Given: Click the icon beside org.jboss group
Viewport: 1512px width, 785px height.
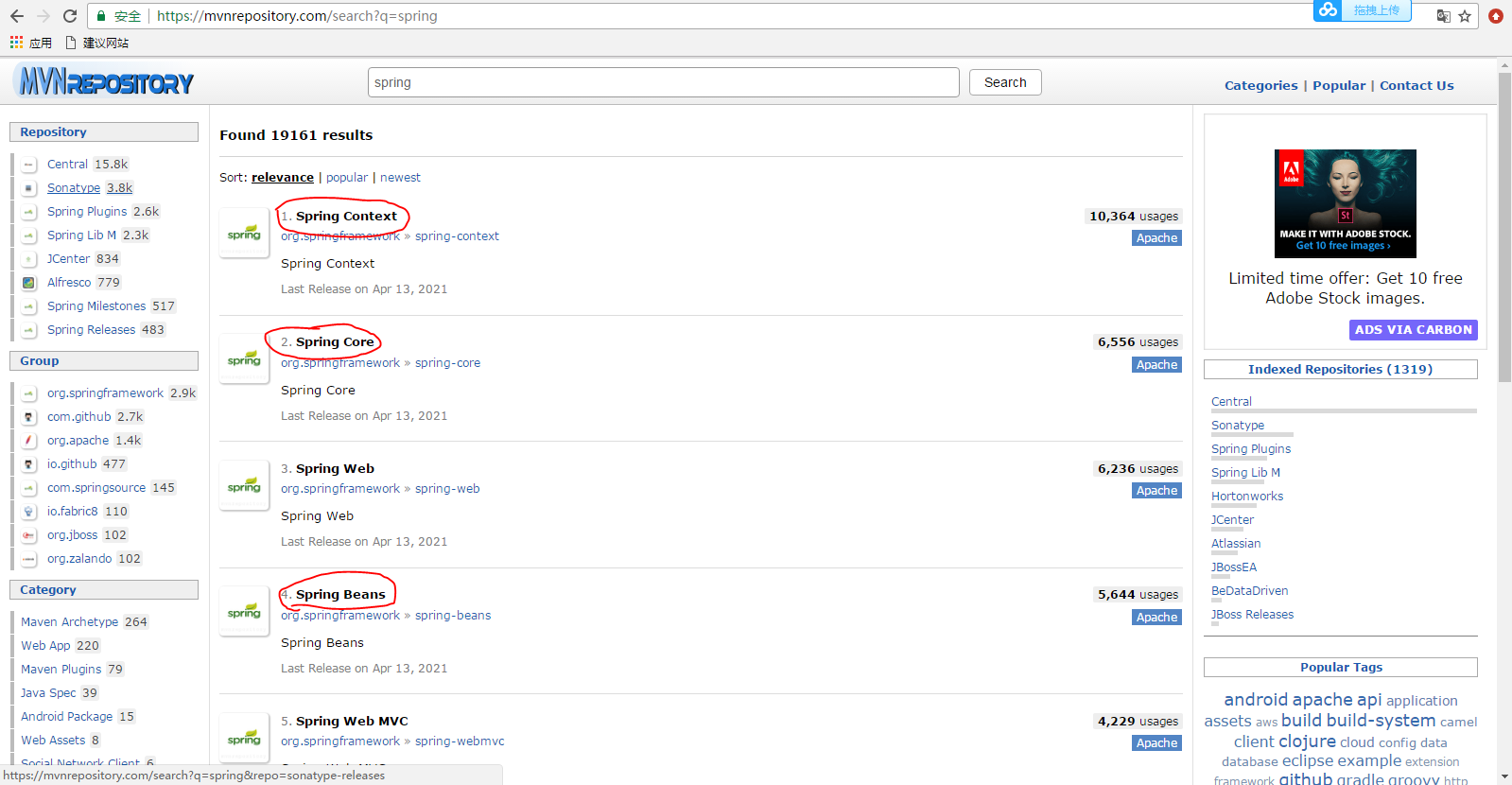Looking at the screenshot, I should pos(29,535).
